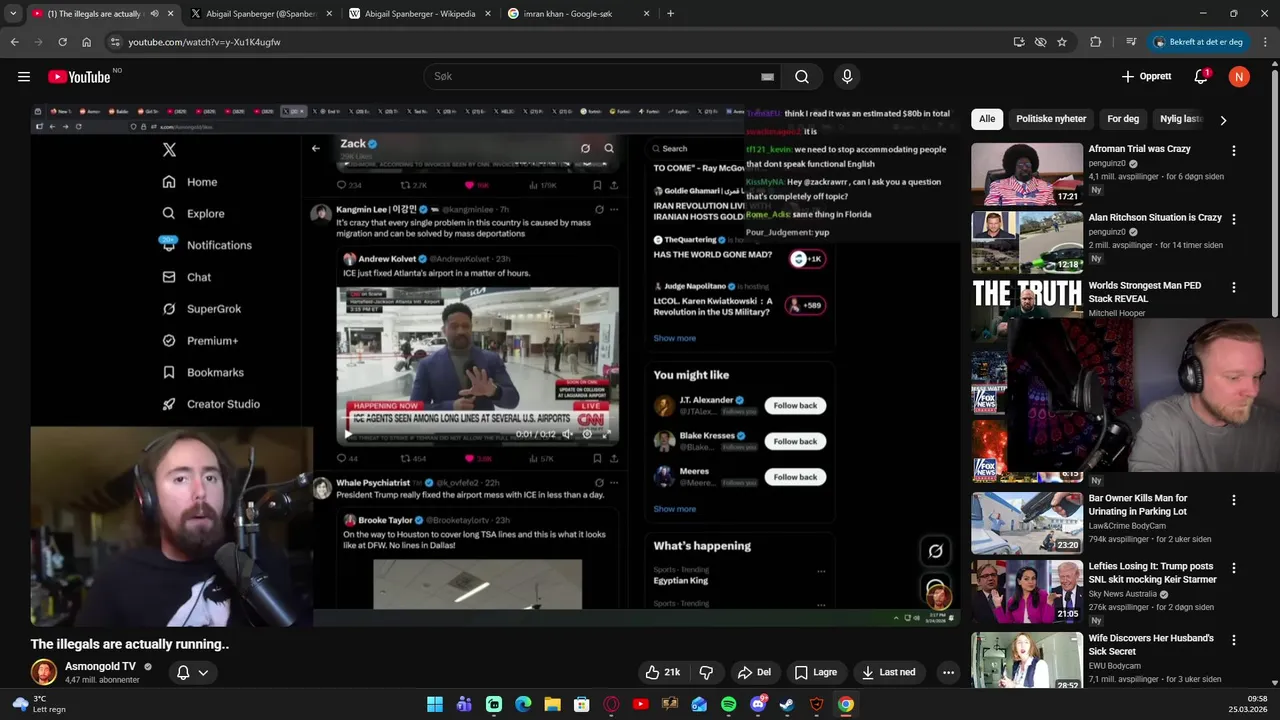The height and width of the screenshot is (720, 1280).
Task: Click the Del share button
Action: click(x=755, y=672)
